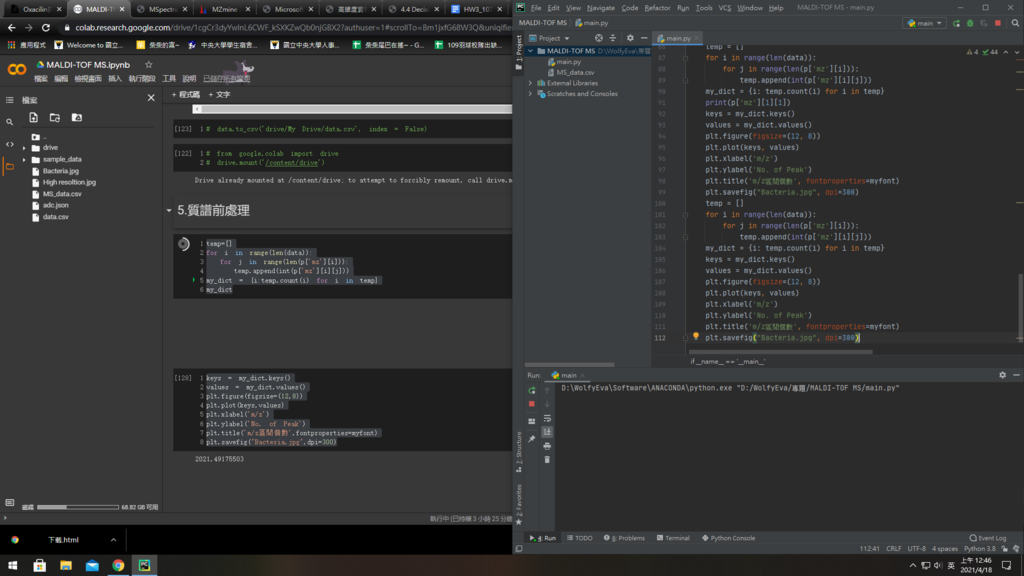The height and width of the screenshot is (576, 1024).
Task: Click the Colab disk usage bar
Action: [78, 507]
